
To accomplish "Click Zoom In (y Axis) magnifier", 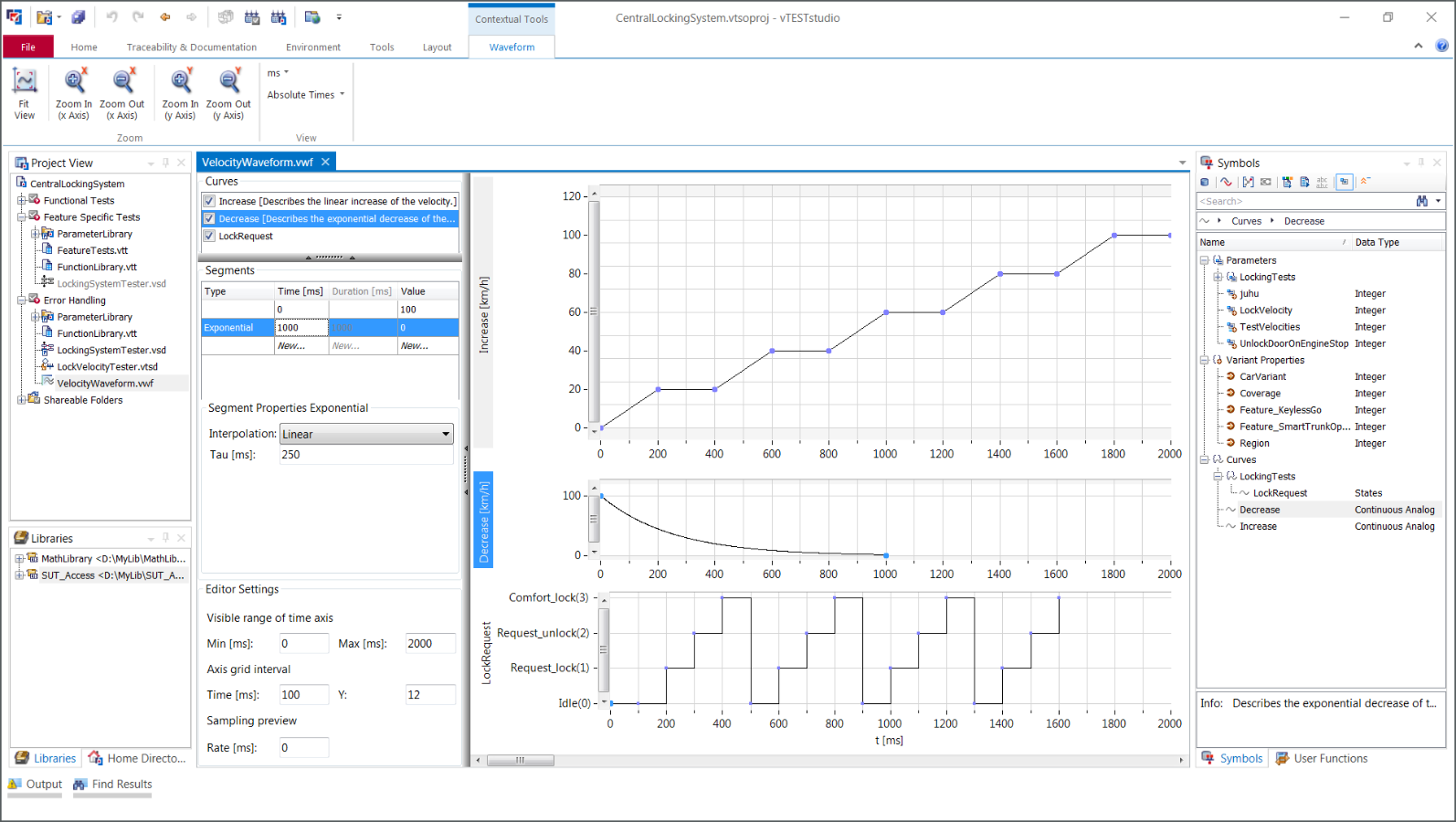I will [x=182, y=81].
